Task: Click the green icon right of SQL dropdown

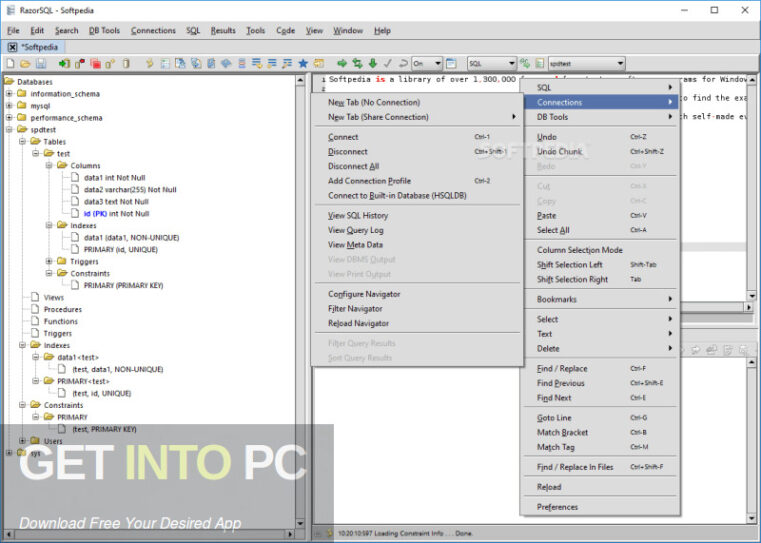Action: click(x=525, y=64)
